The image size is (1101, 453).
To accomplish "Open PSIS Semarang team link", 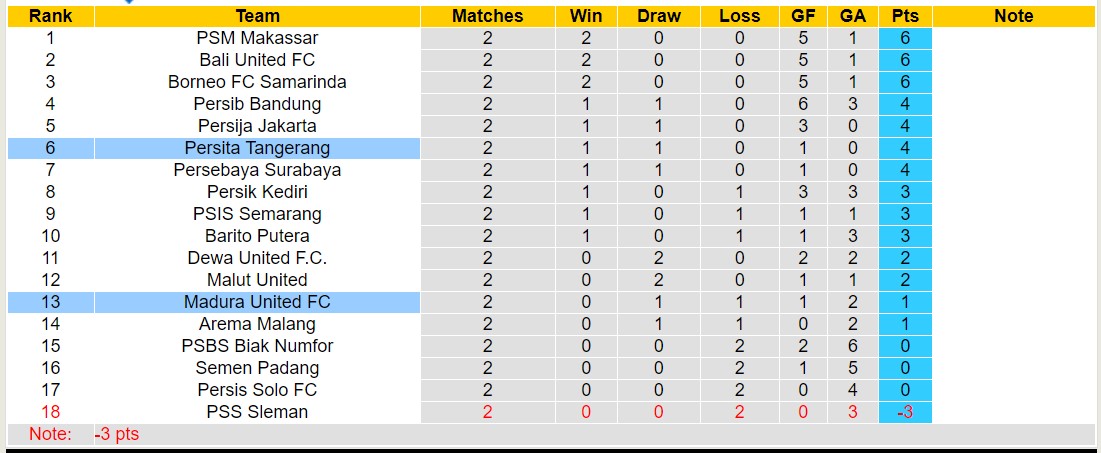I will (x=257, y=214).
